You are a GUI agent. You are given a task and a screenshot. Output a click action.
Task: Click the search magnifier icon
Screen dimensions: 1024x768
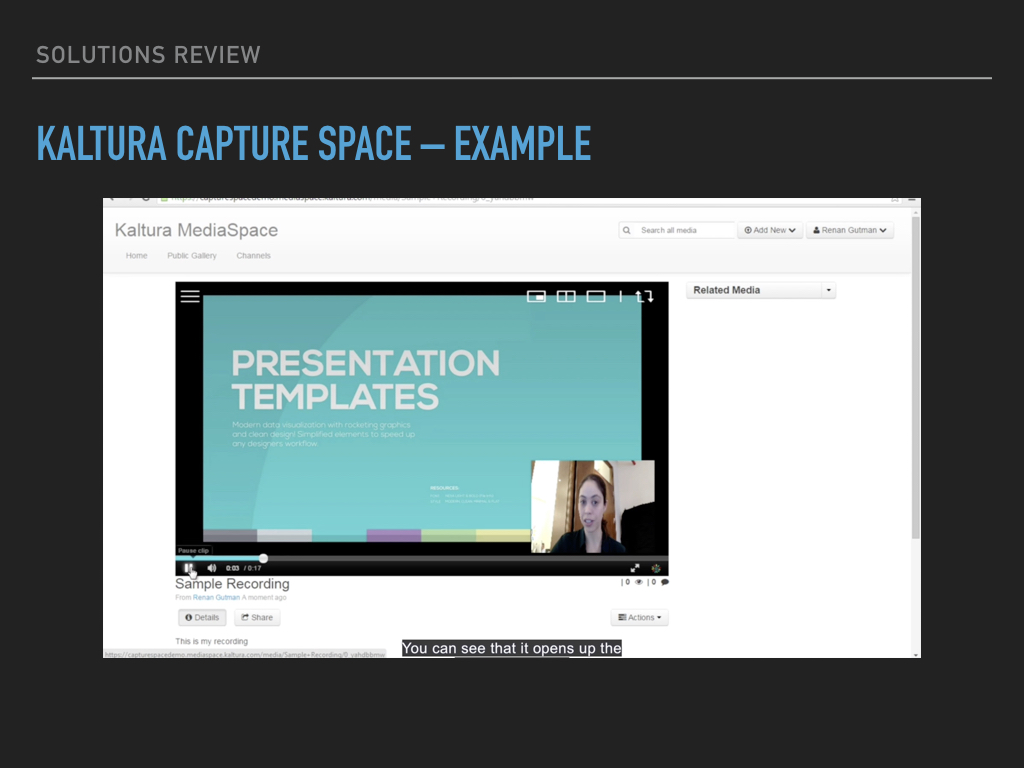coord(627,231)
